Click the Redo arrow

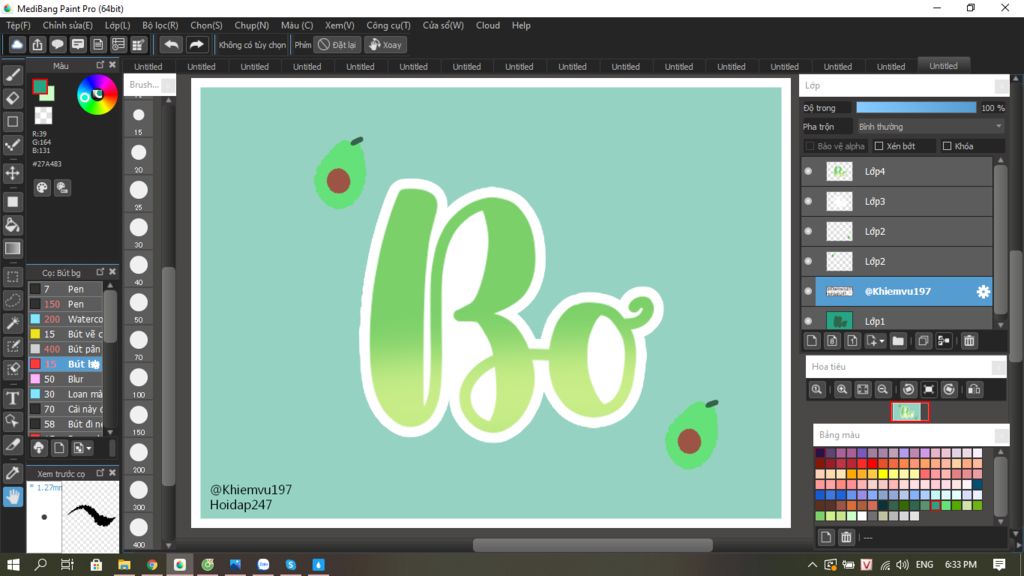pyautogui.click(x=196, y=44)
